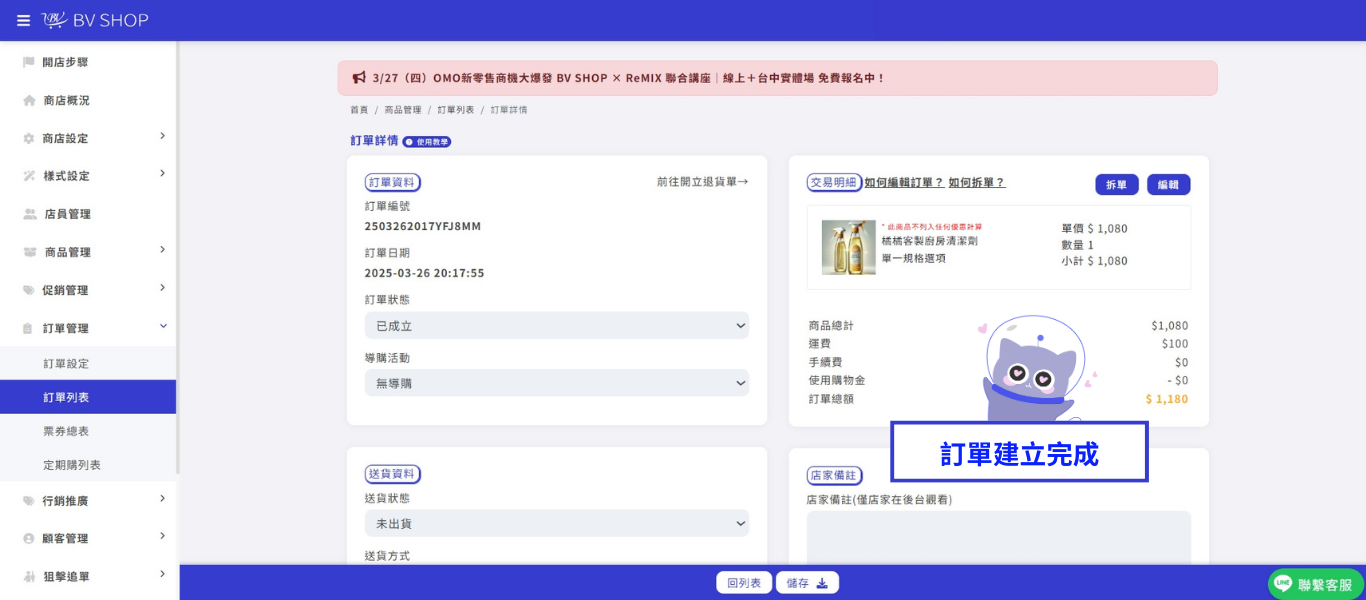Click the LINE icon on 聯繫客服
This screenshot has width=1366, height=600.
tap(1283, 584)
